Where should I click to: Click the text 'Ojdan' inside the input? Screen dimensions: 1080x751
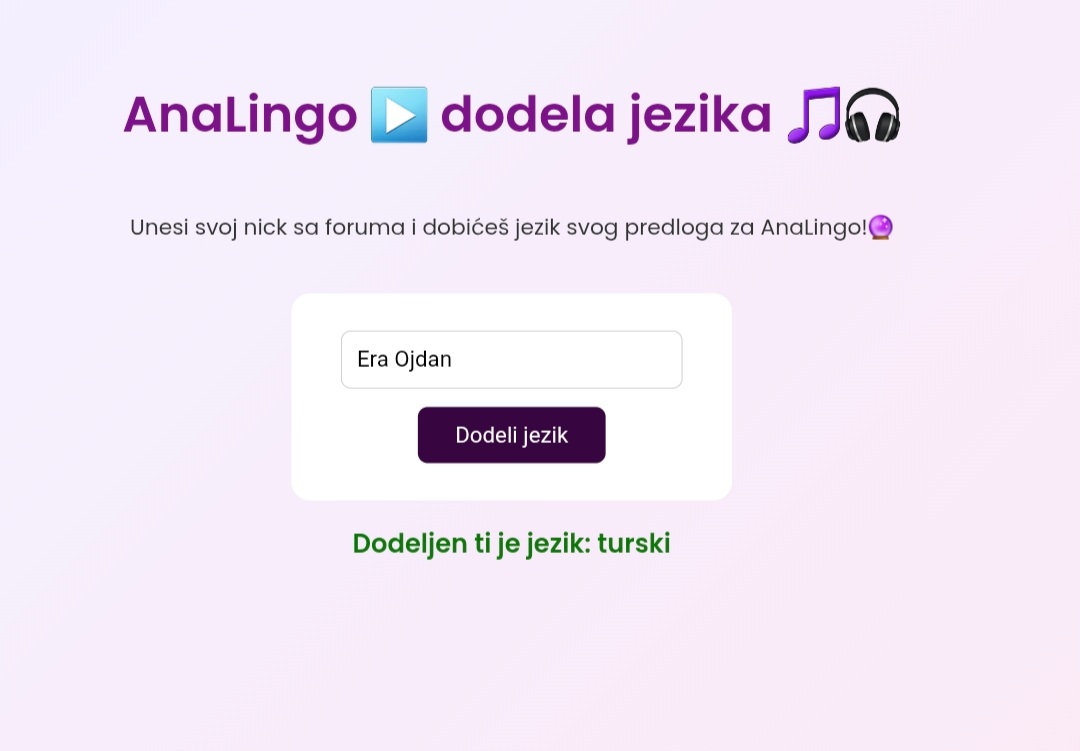[x=423, y=360]
